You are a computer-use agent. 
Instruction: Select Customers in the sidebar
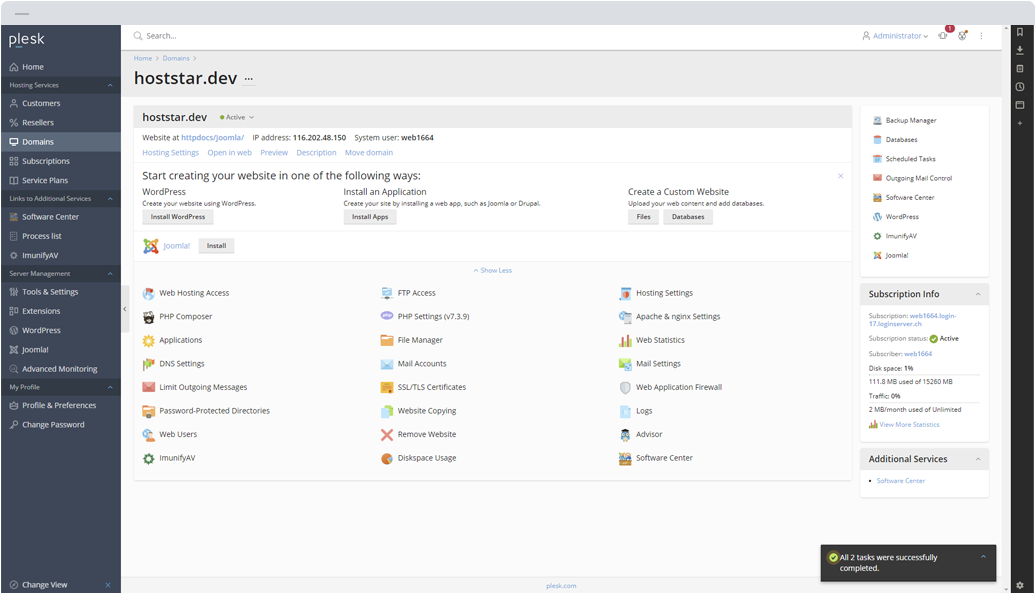[61, 103]
